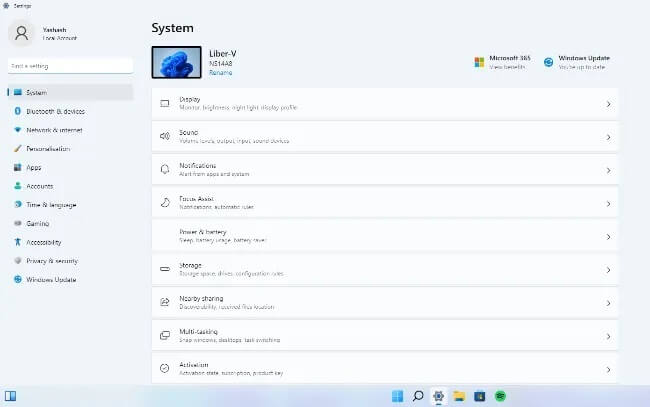Click the desktop wallpaper thumbnail
This screenshot has width=650, height=407.
pyautogui.click(x=177, y=62)
